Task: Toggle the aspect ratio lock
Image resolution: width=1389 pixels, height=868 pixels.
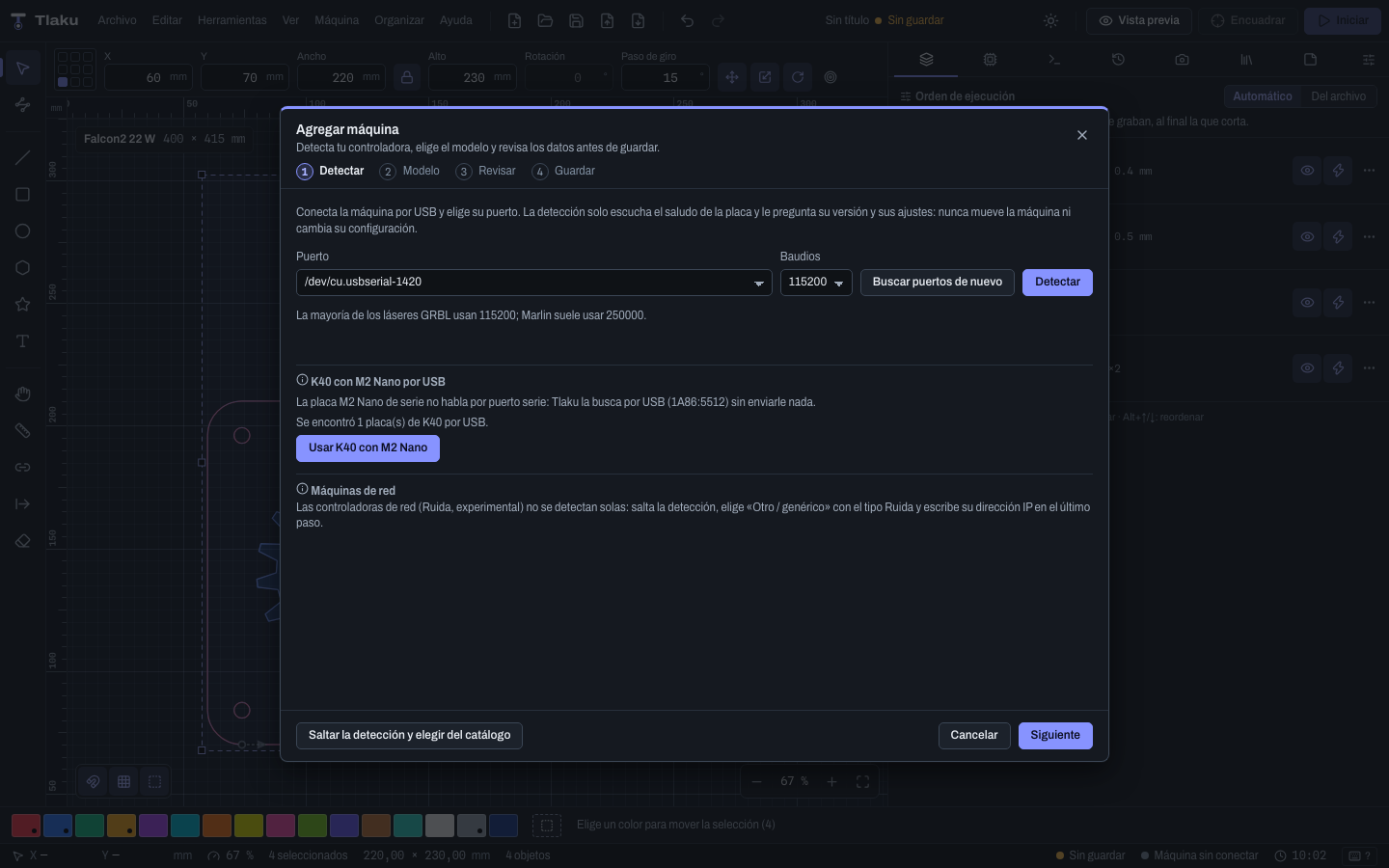Action: [x=407, y=77]
